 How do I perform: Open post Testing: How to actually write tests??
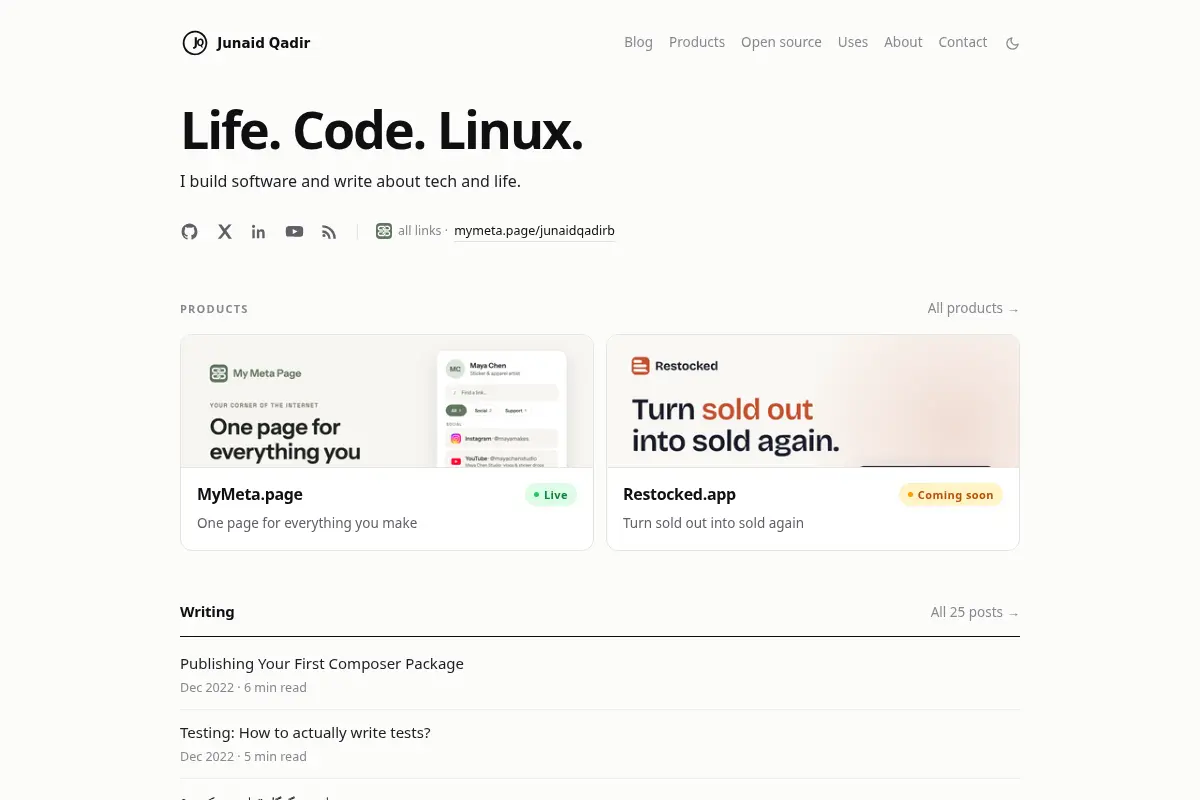tap(305, 733)
